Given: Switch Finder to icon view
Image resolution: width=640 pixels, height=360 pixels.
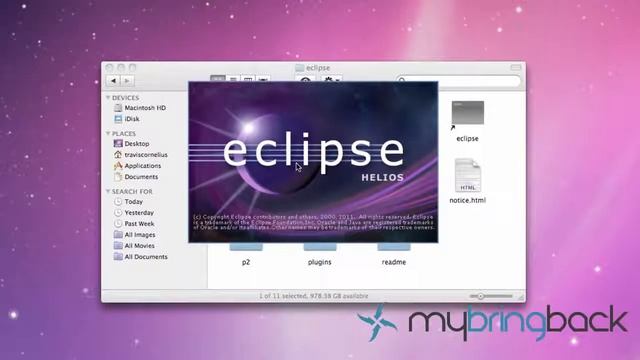Looking at the screenshot, I should tap(218, 78).
